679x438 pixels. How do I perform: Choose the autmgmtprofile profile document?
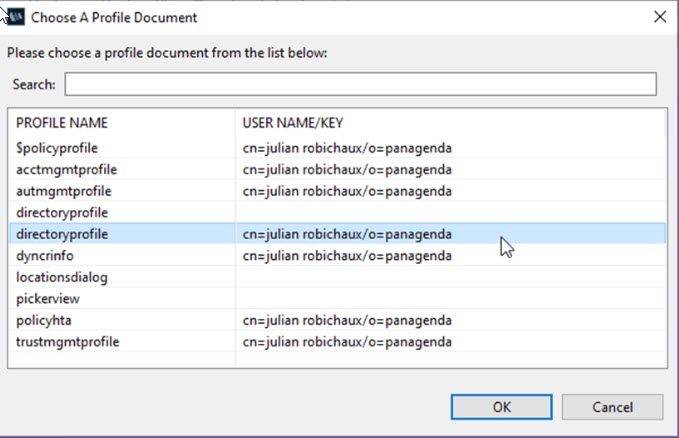coord(337,191)
